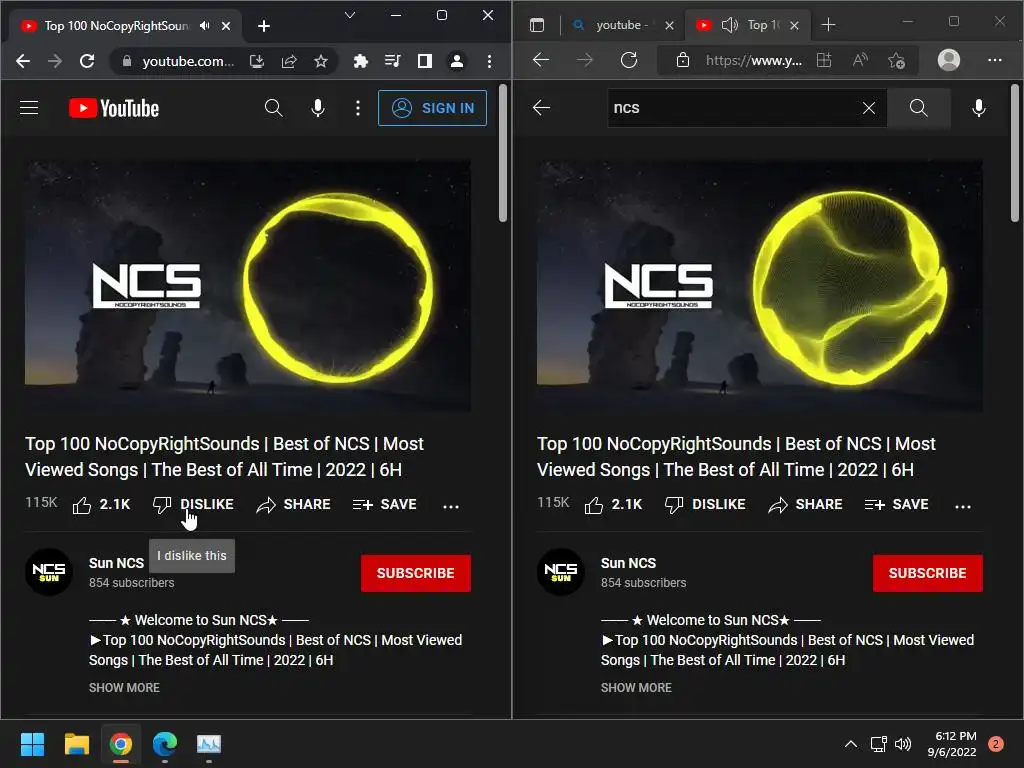Expand SHOW MORE description in Chrome window
Screen dimensions: 1024x768
(x=124, y=688)
